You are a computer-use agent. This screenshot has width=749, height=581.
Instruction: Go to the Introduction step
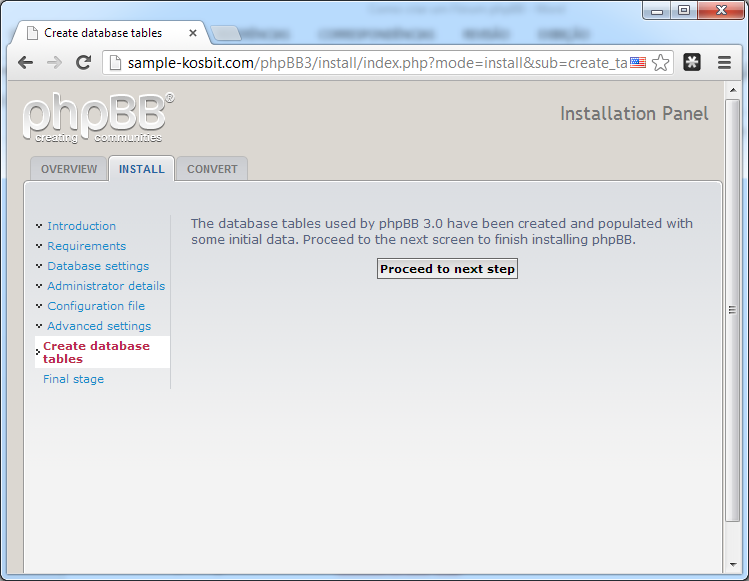[81, 226]
